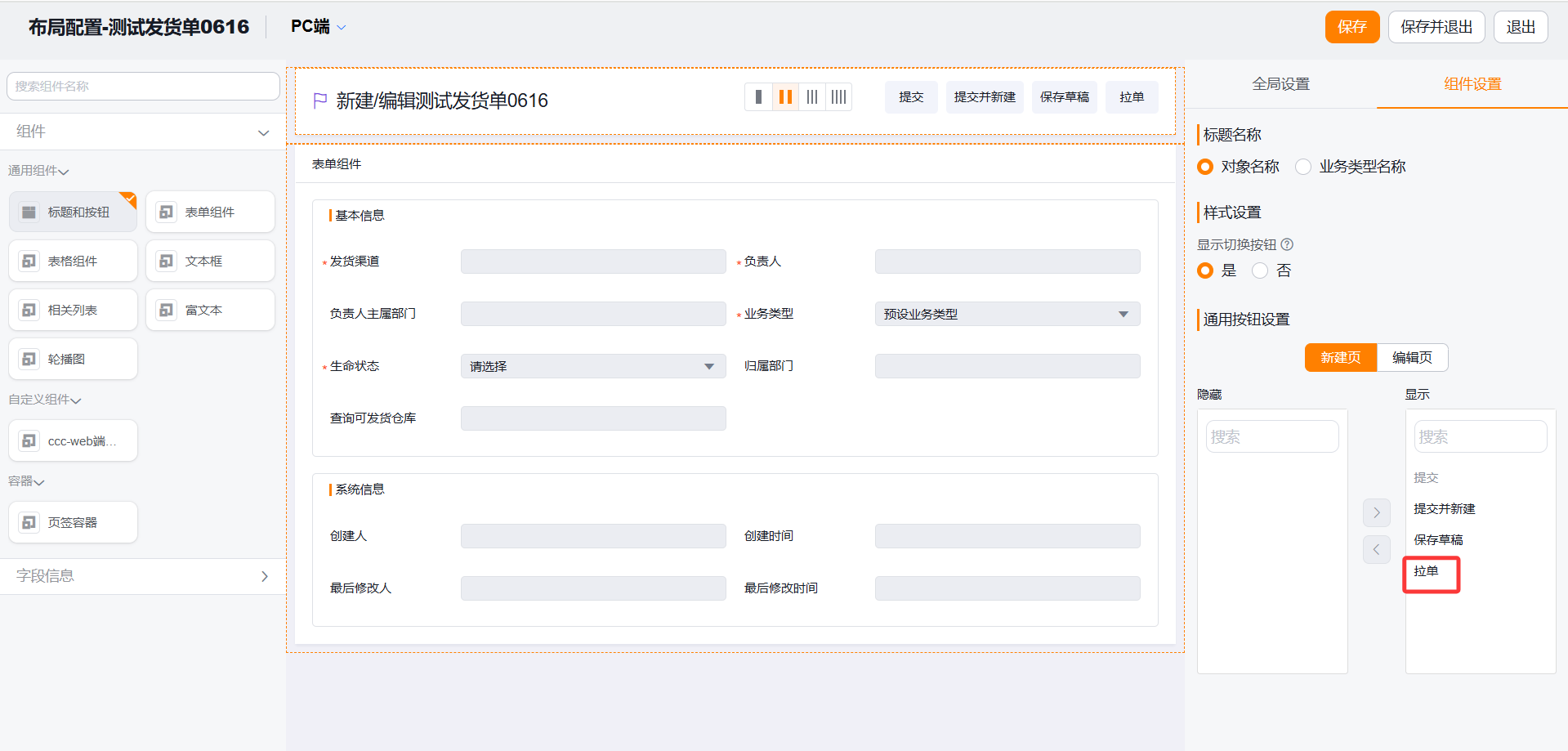Click the move-right arrow between lists
The width and height of the screenshot is (1568, 751).
1376,512
